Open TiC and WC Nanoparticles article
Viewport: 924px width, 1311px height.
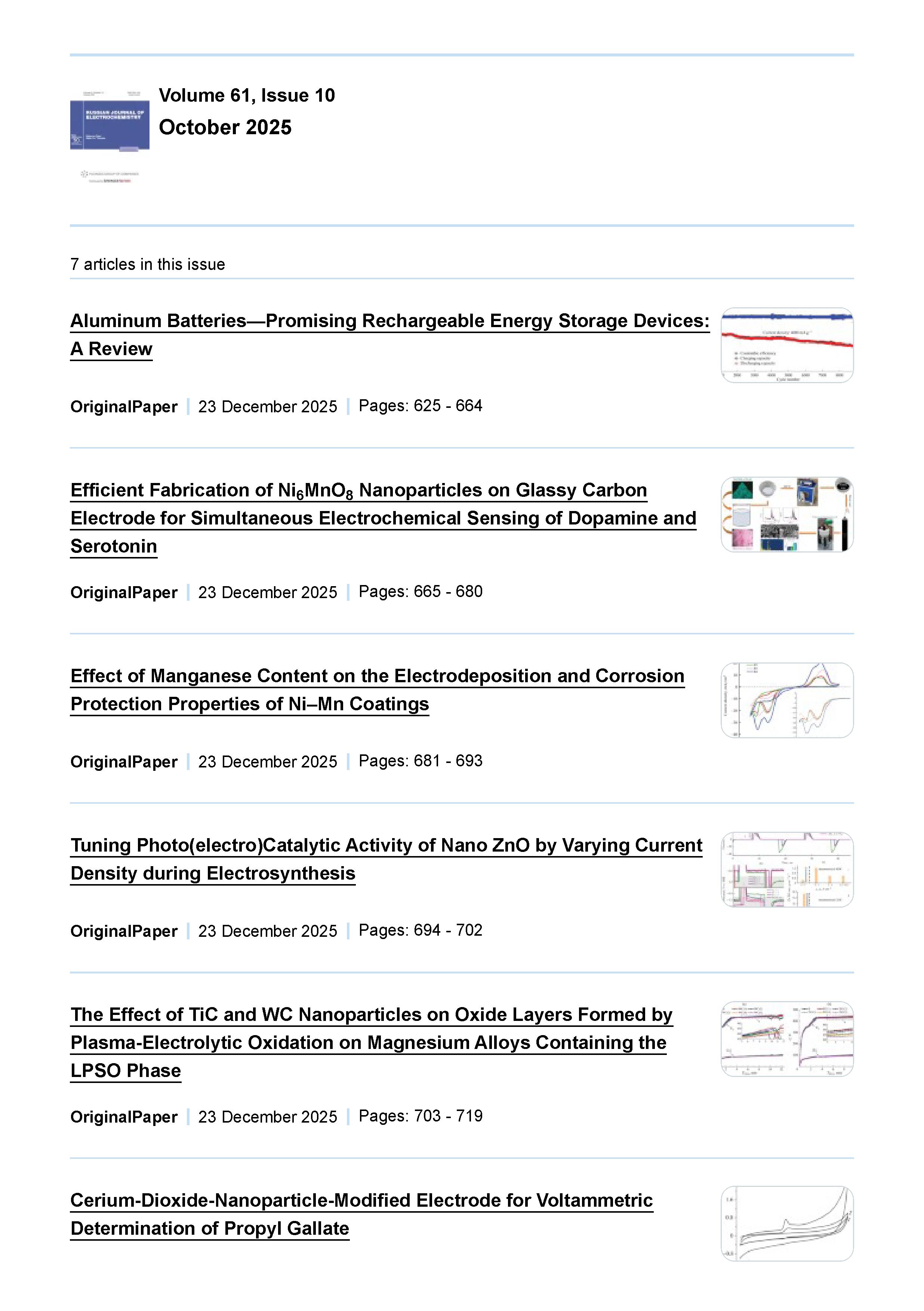click(371, 1015)
